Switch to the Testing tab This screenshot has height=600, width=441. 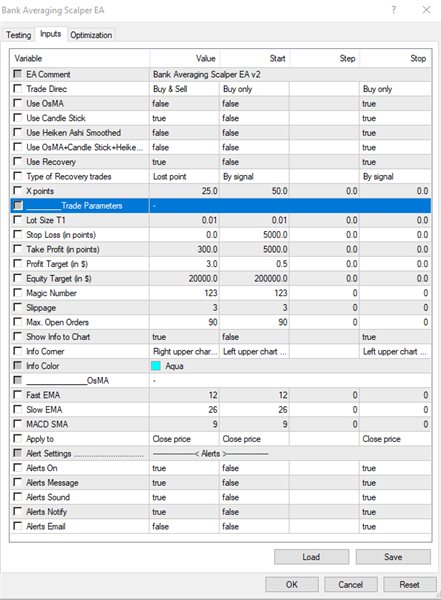(18, 35)
